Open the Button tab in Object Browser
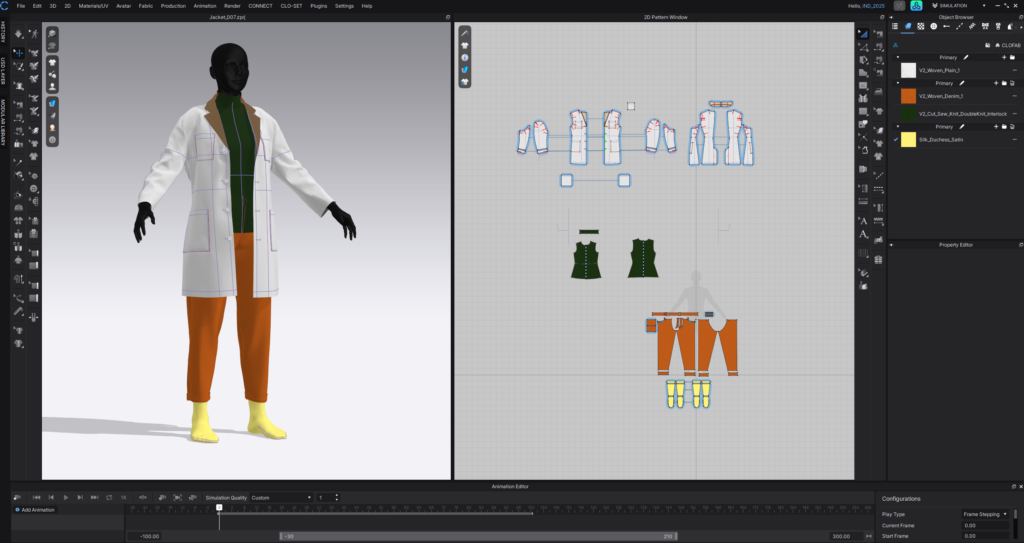This screenshot has width=1024, height=543. pos(933,26)
